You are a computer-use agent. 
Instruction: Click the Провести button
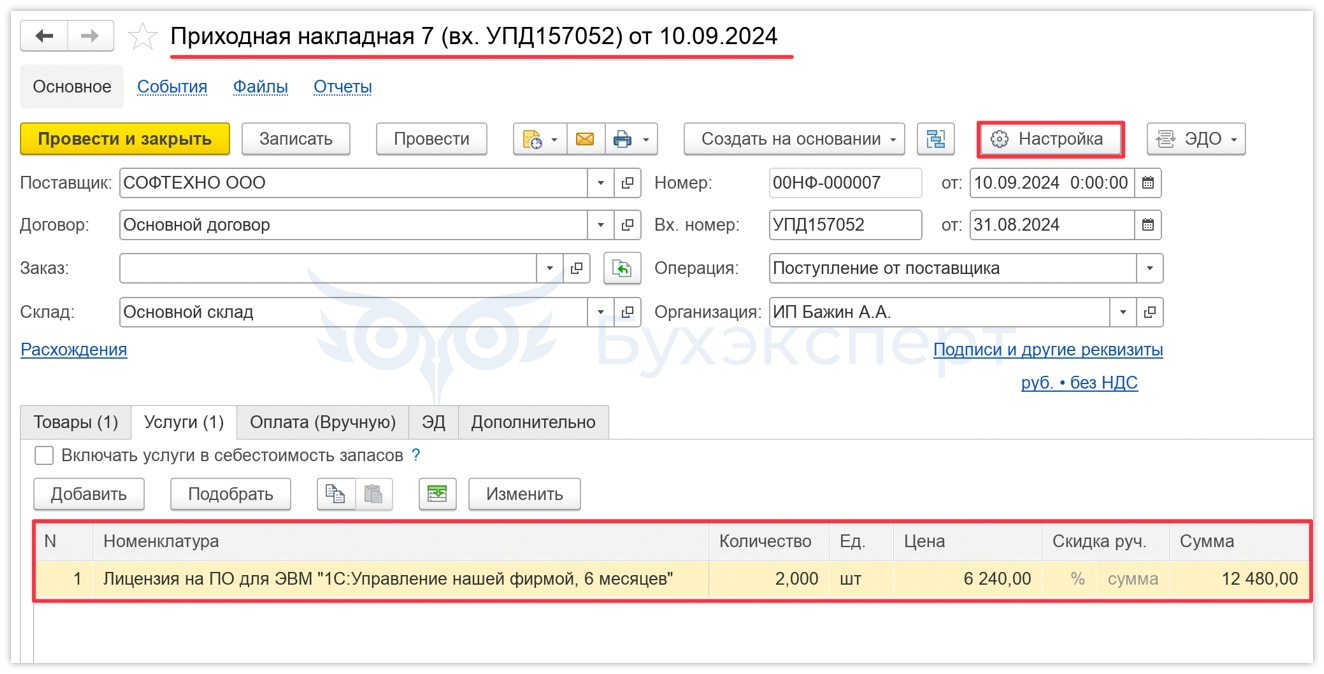coord(432,139)
